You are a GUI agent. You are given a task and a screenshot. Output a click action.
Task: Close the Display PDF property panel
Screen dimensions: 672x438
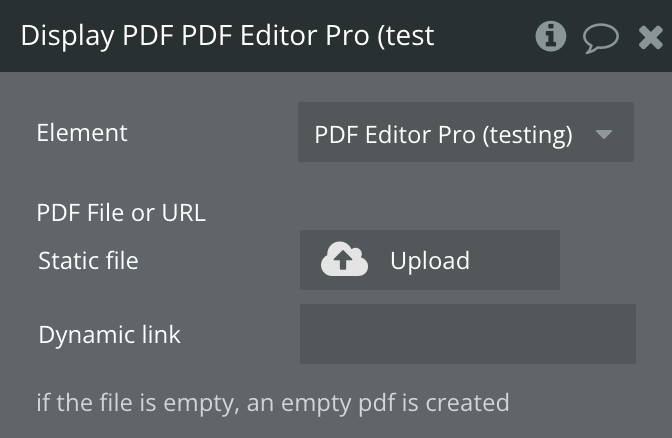(650, 38)
